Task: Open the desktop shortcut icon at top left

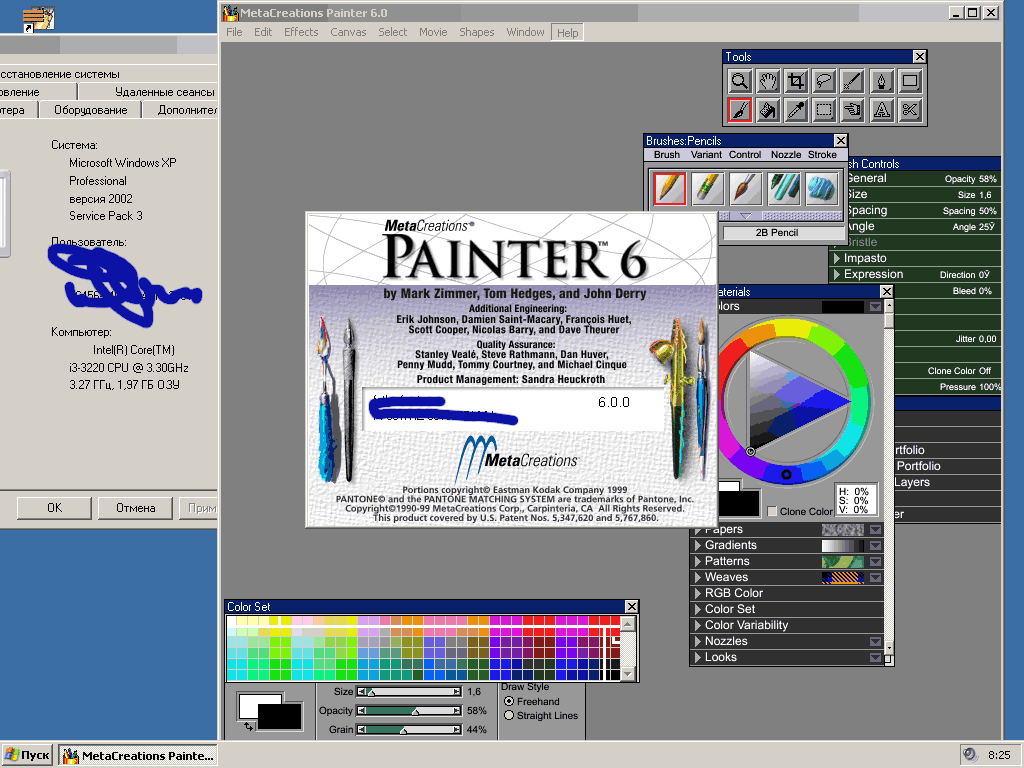Action: [x=38, y=19]
